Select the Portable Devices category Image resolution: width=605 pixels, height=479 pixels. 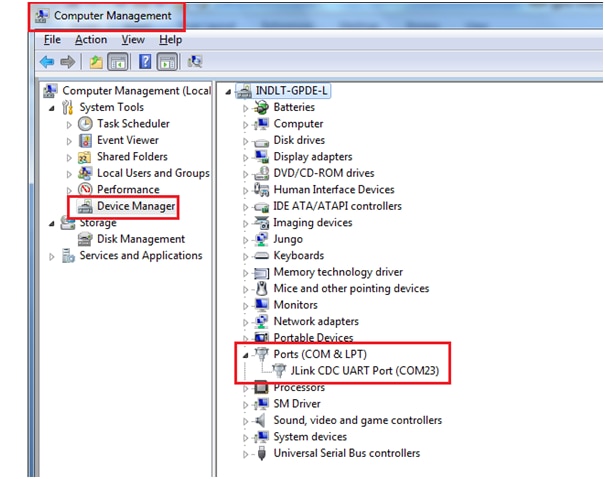tap(313, 338)
